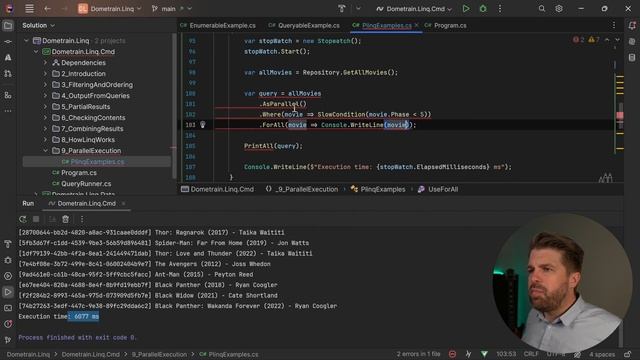Click 'Execution time' line in console
Viewport: 640px width, 360px height.
(59, 317)
